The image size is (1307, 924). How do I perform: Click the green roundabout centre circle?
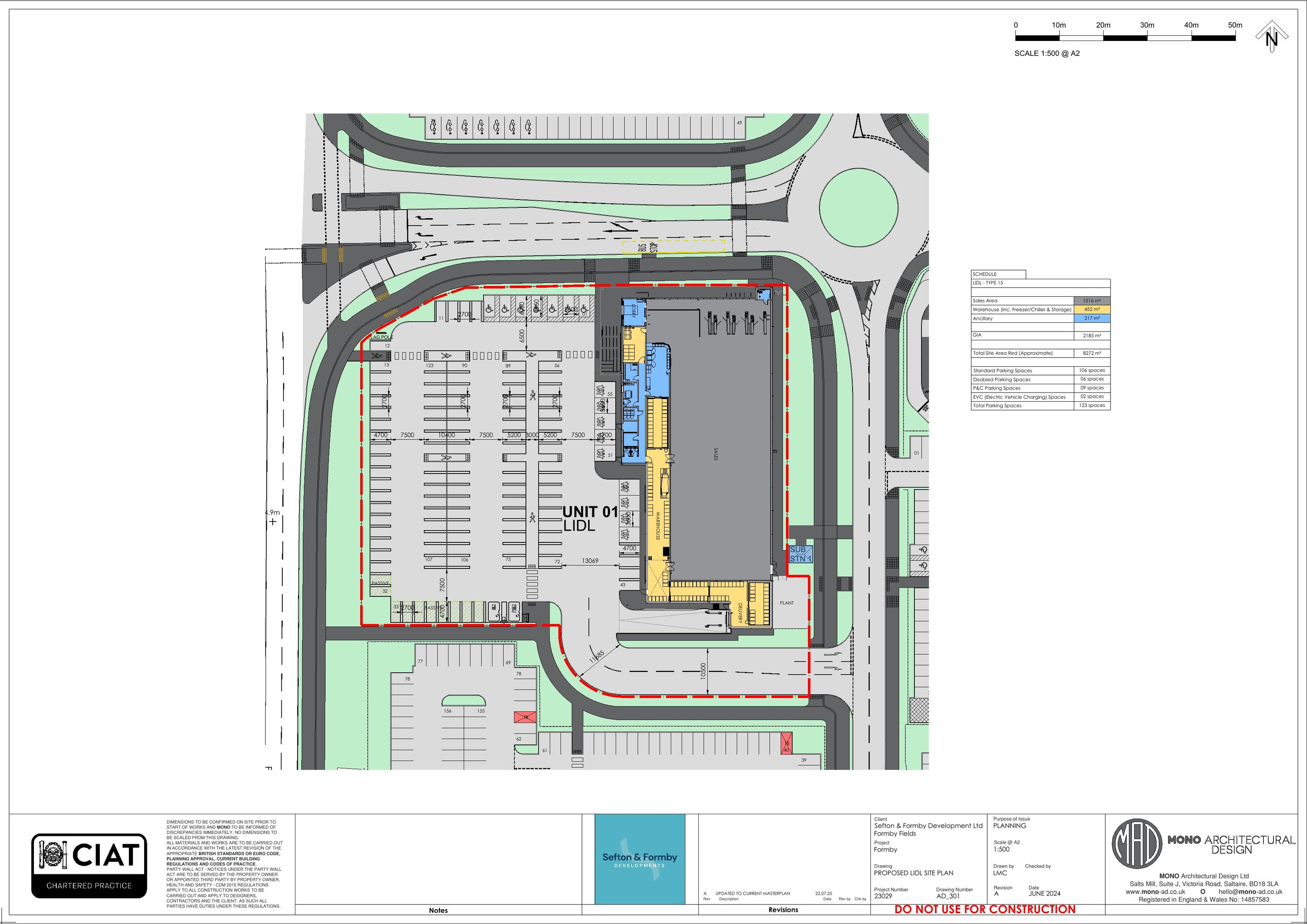(x=858, y=206)
